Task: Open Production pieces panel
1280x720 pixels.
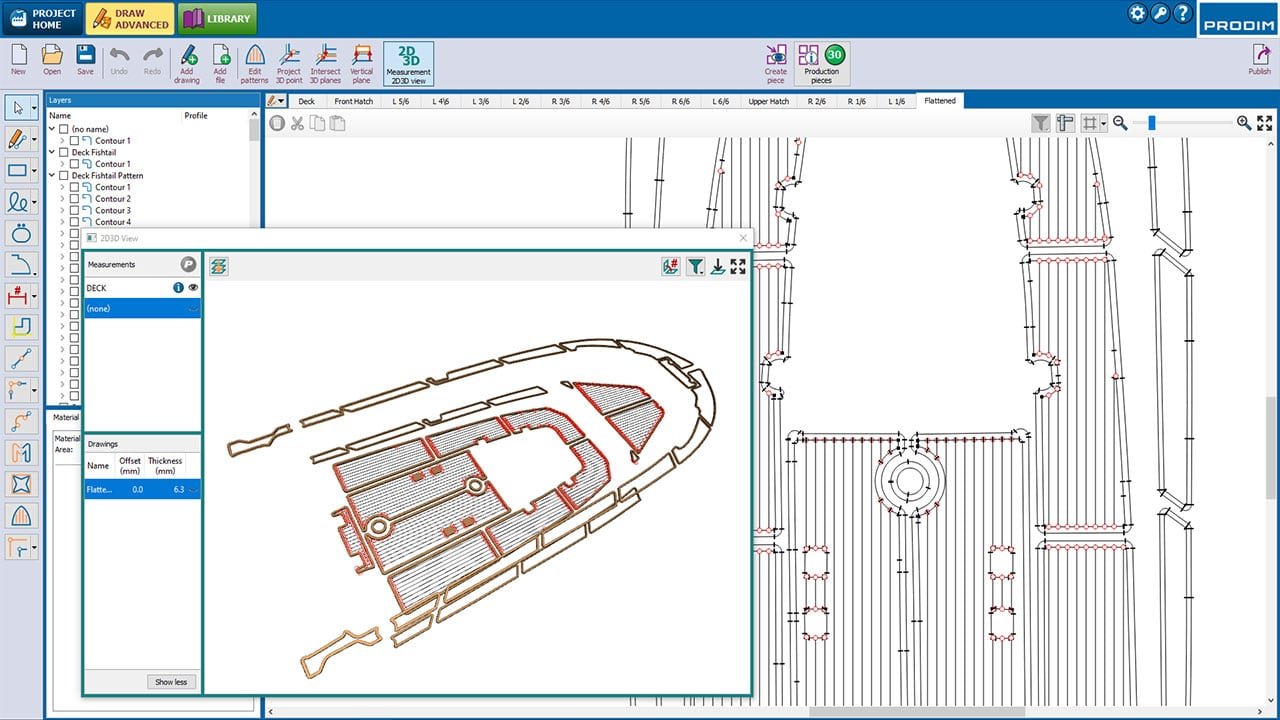Action: click(x=822, y=64)
